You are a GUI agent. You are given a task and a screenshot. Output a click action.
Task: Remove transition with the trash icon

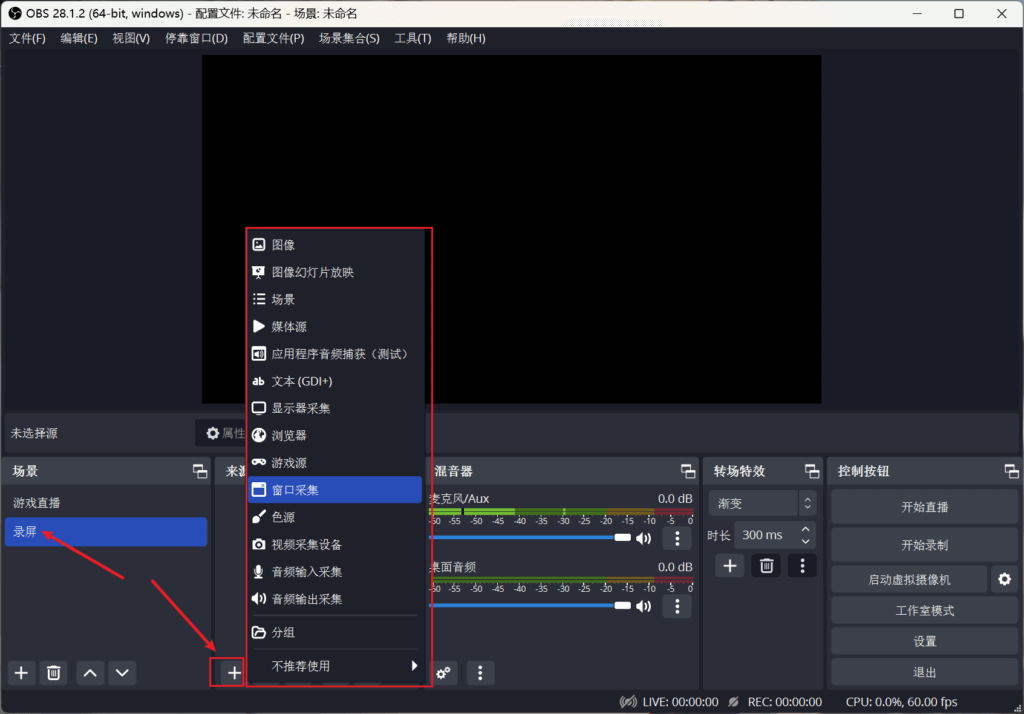coord(766,566)
